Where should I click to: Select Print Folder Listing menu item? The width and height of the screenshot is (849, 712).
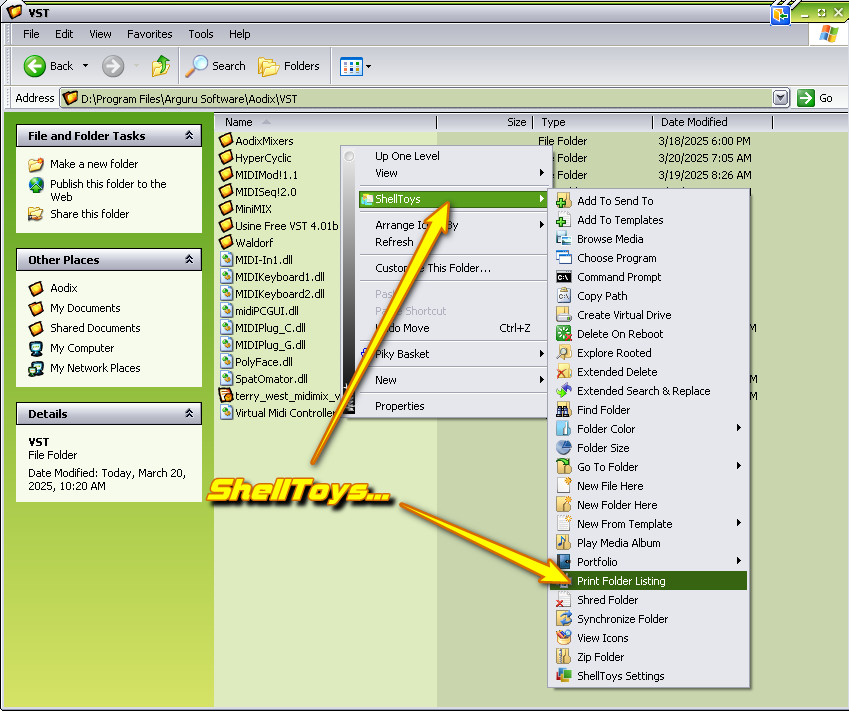pos(649,580)
